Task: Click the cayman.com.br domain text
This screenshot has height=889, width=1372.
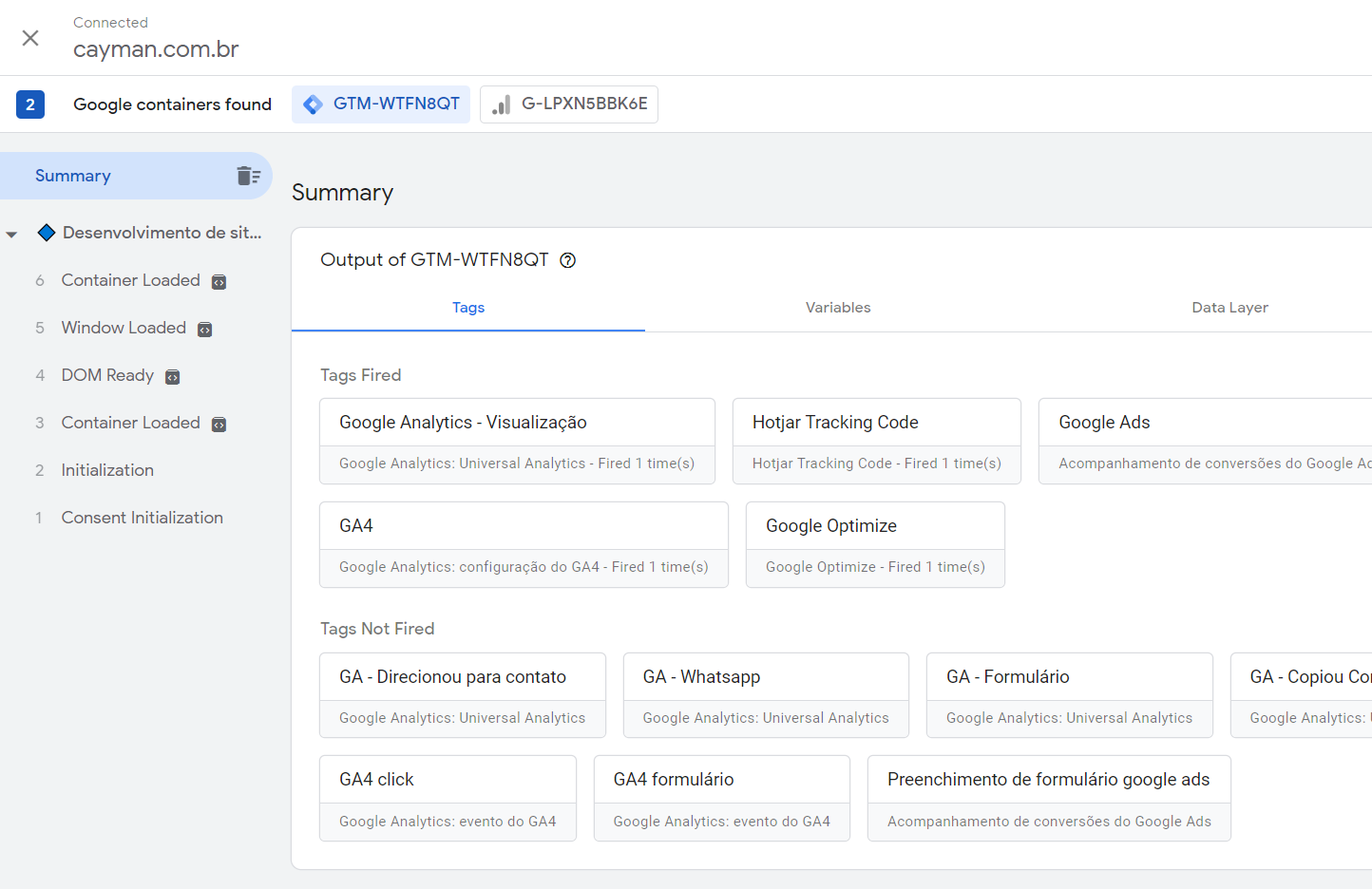Action: (156, 49)
